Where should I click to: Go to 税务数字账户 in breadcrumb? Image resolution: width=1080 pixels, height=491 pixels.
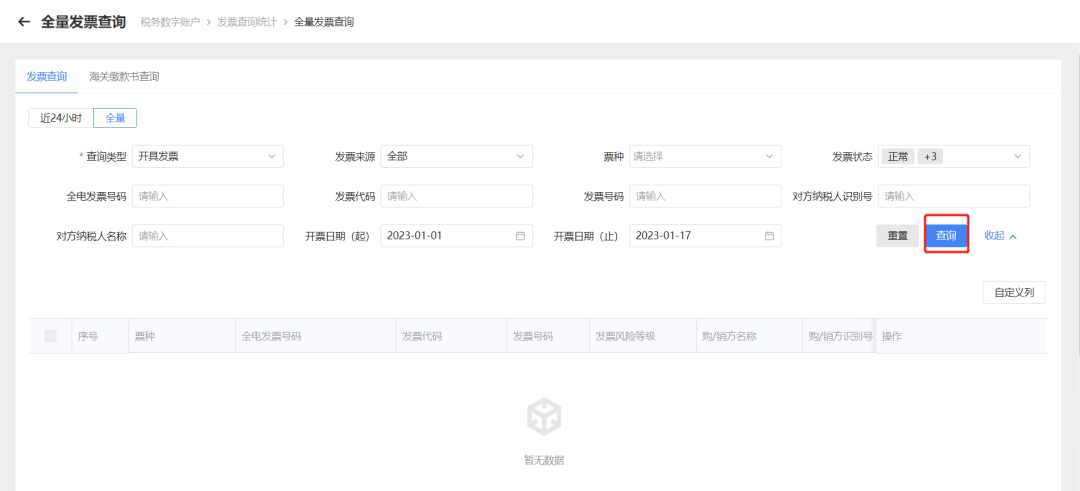[x=169, y=22]
